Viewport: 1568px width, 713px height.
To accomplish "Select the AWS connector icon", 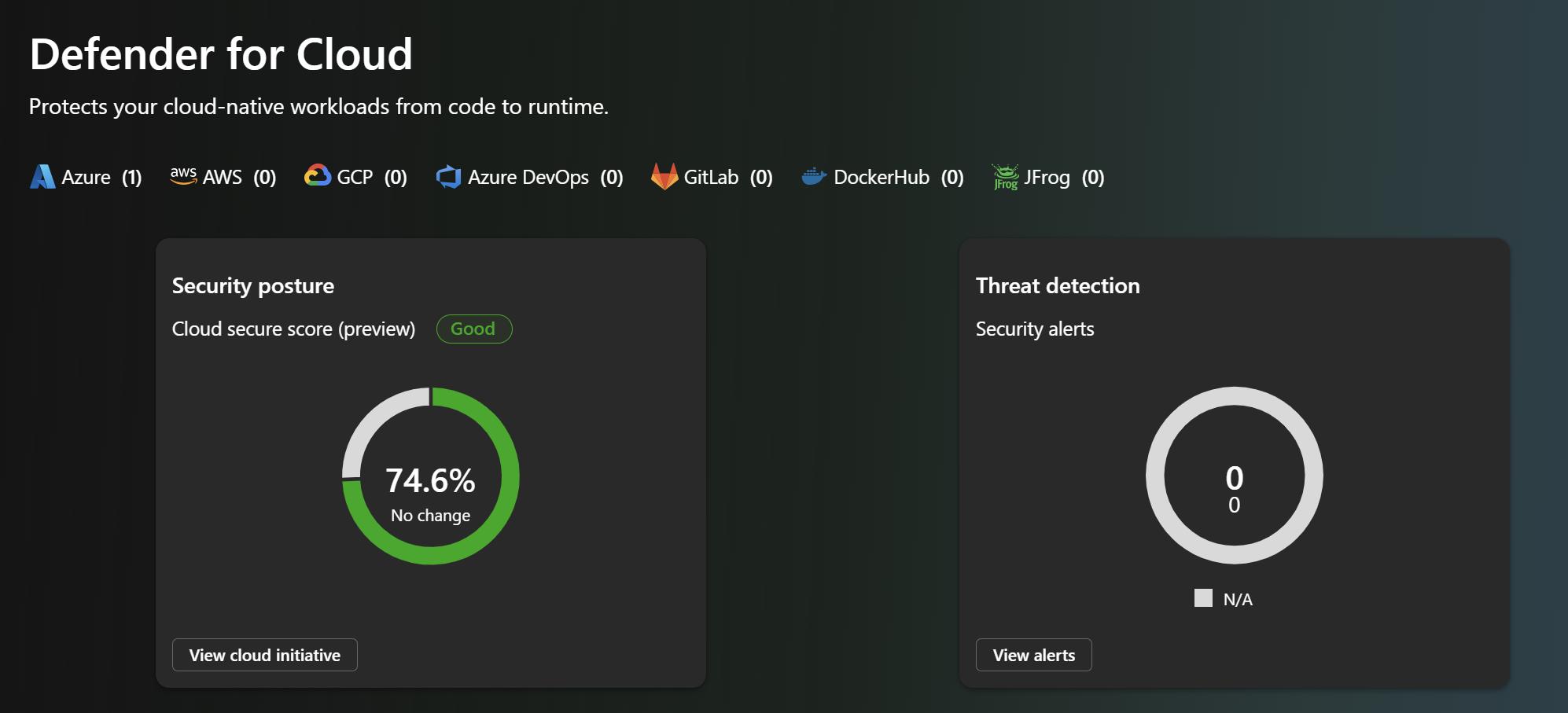I will tap(182, 175).
